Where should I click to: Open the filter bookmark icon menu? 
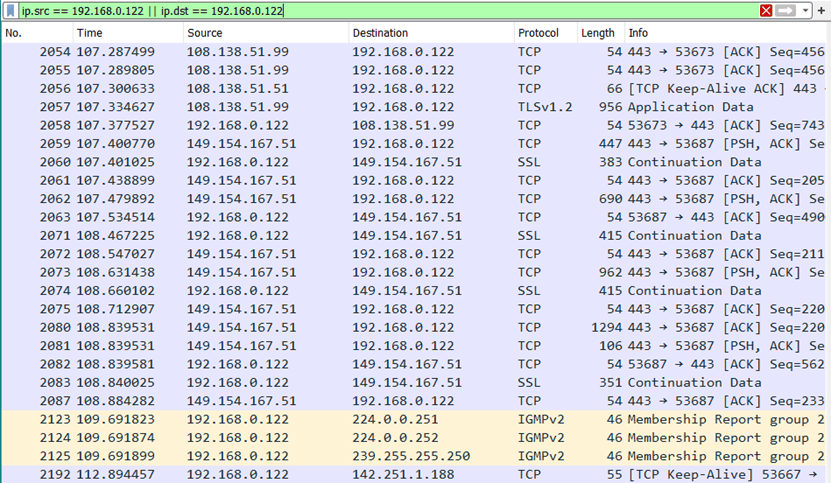point(10,11)
